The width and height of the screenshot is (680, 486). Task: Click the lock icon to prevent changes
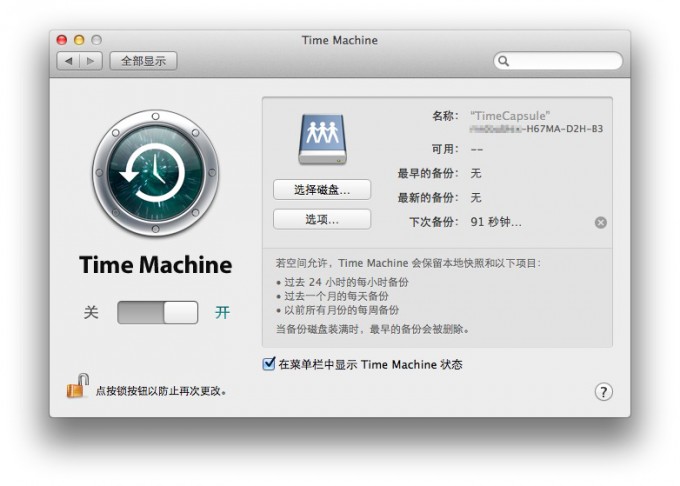77,387
